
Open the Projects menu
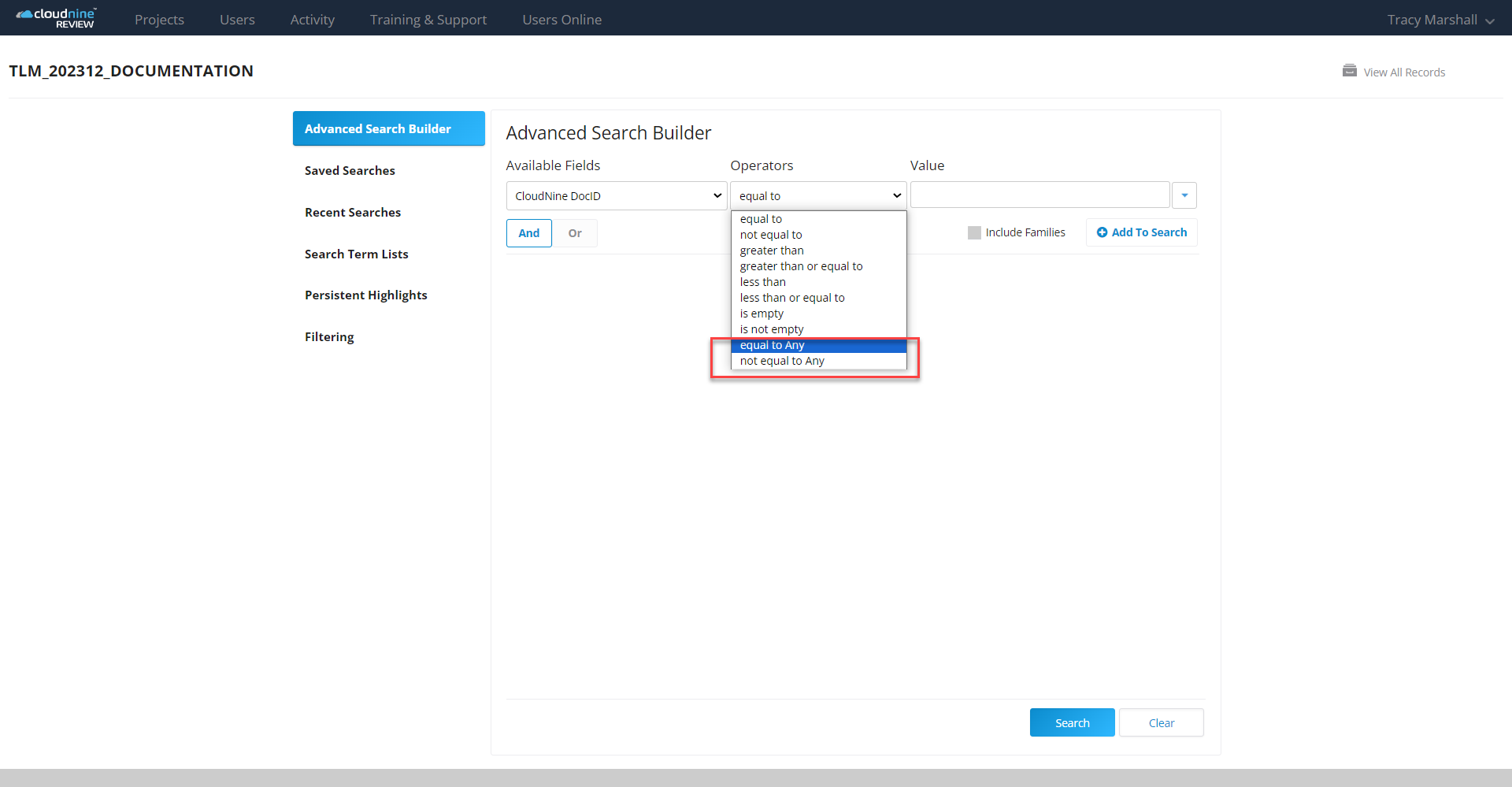pyautogui.click(x=159, y=20)
